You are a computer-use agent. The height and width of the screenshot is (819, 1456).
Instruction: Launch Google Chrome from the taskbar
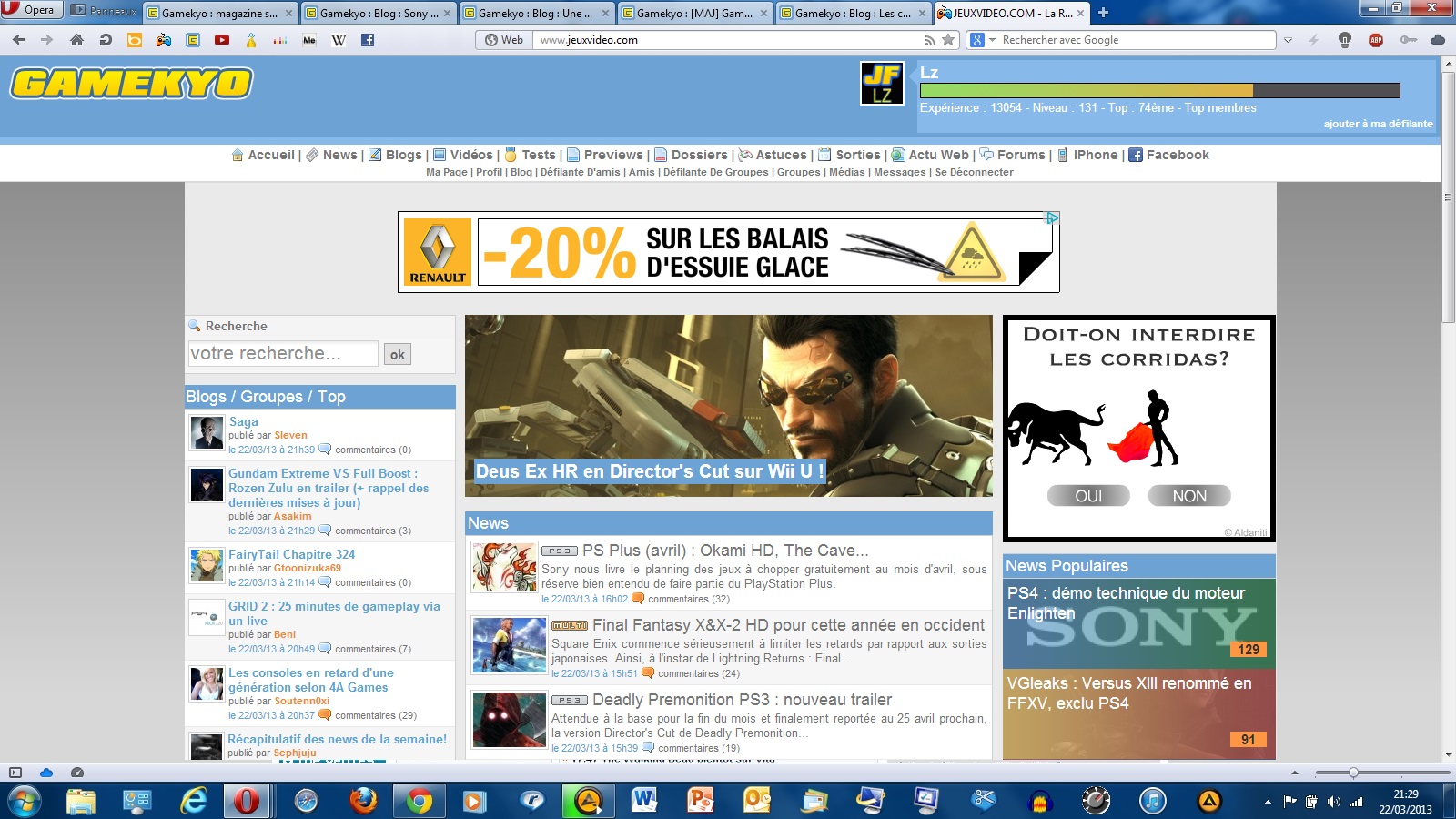419,801
